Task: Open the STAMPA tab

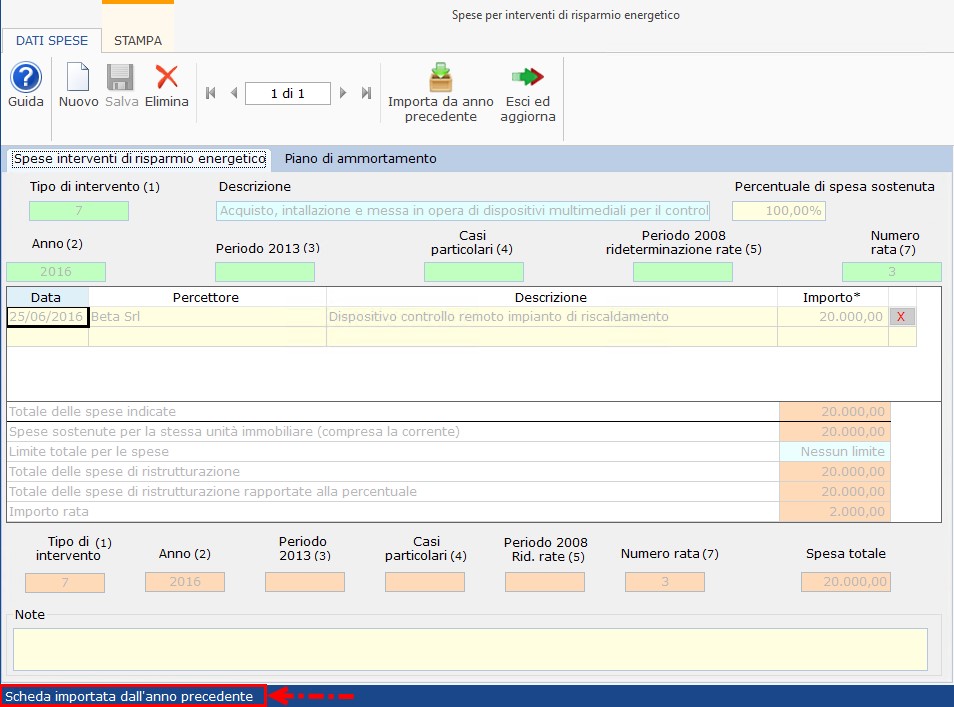Action: [138, 41]
